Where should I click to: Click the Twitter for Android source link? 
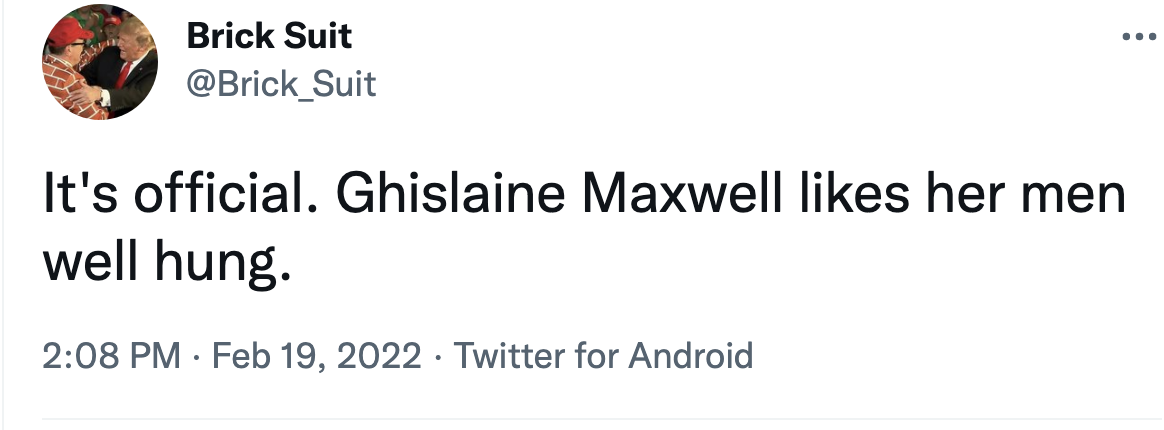tap(603, 354)
